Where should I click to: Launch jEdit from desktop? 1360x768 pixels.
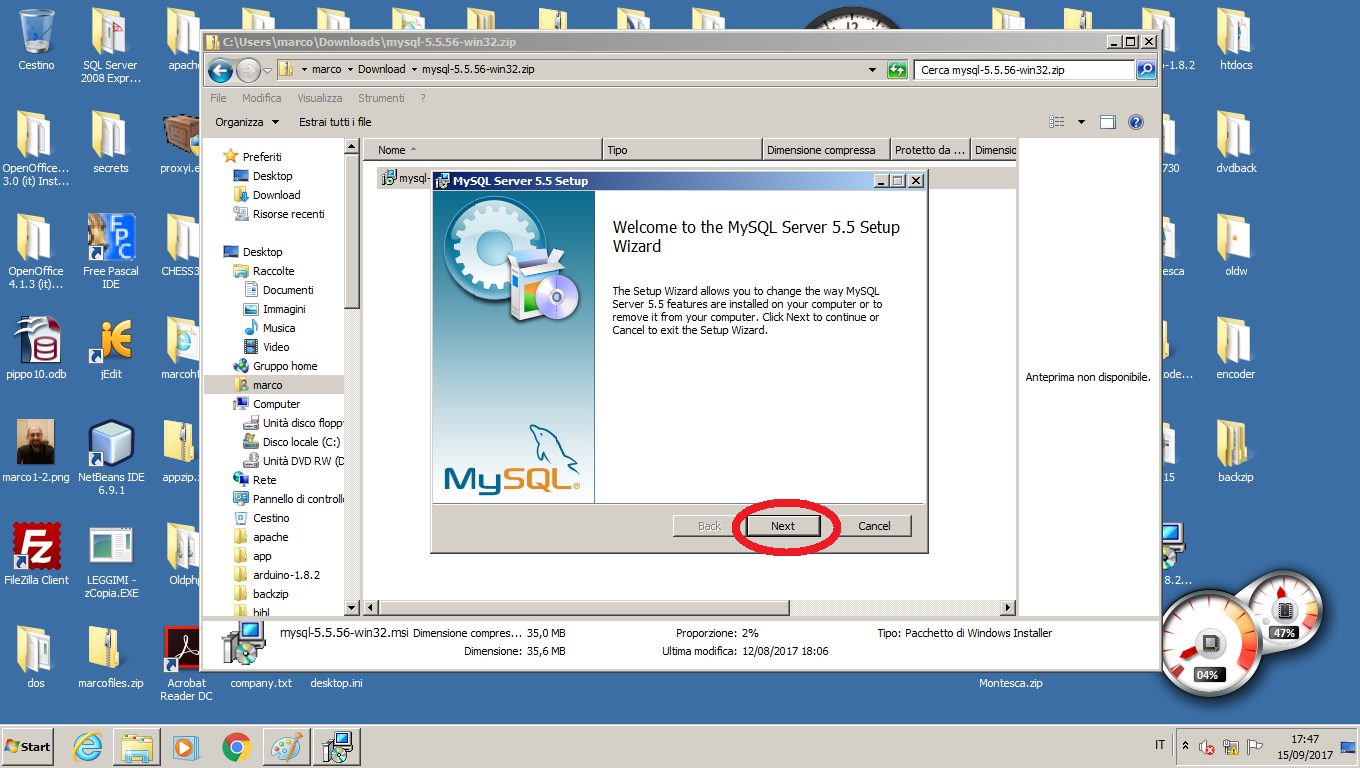[110, 342]
